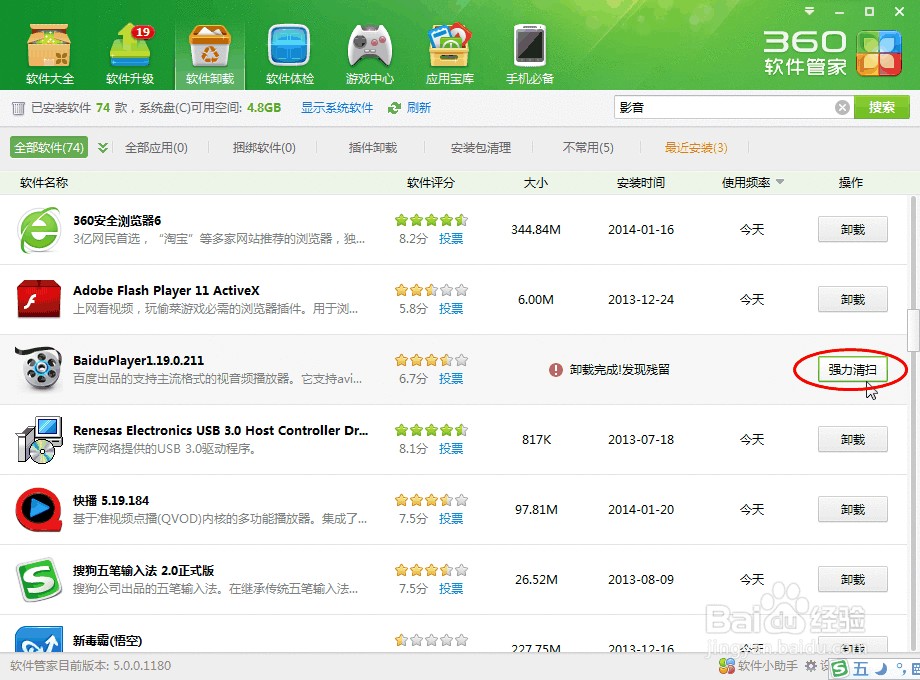This screenshot has height=680, width=920.
Task: Select the 全部软件(74) tab
Action: 49,147
